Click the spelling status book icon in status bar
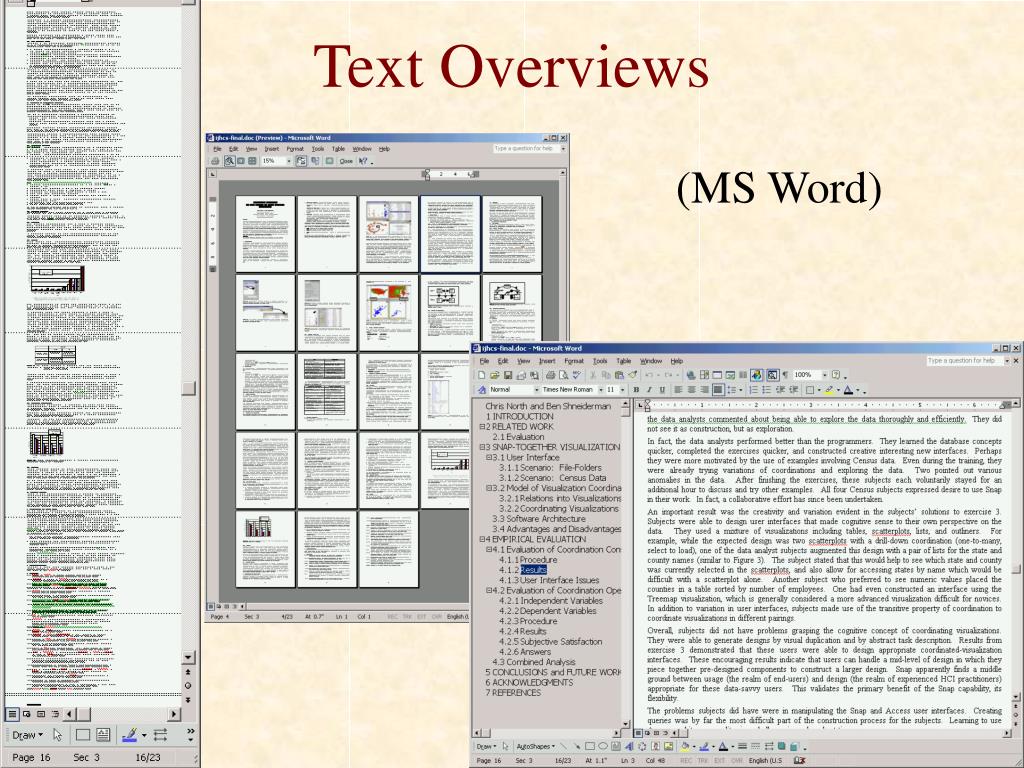 (799, 760)
